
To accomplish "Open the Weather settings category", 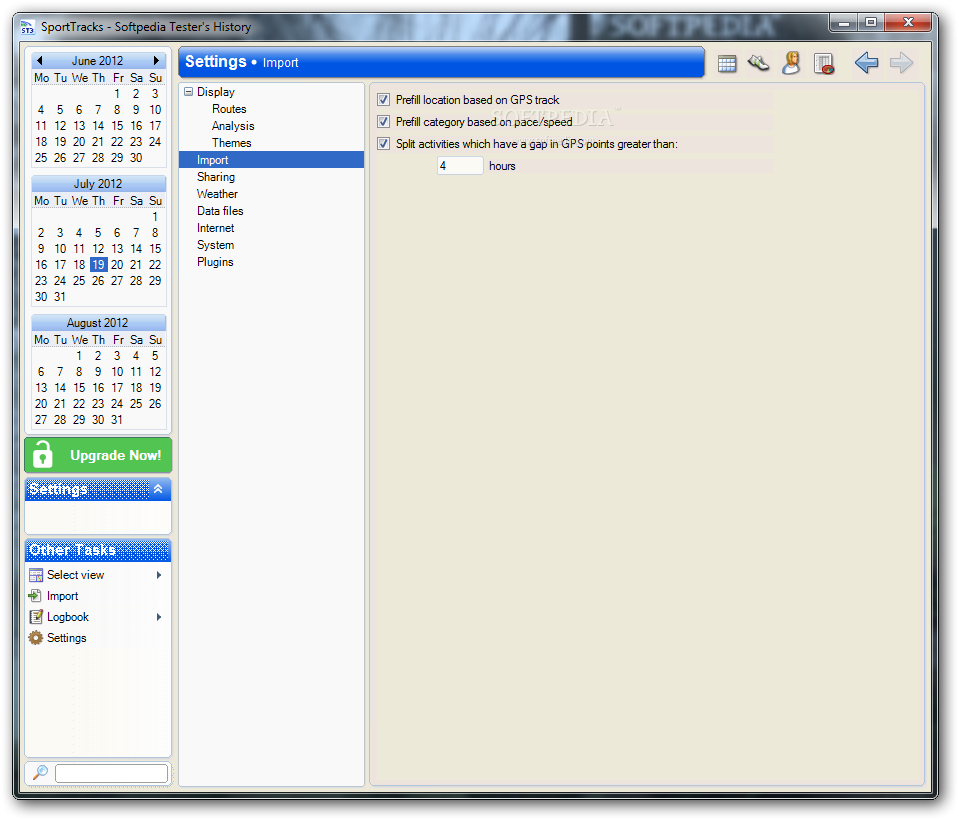I will [217, 194].
